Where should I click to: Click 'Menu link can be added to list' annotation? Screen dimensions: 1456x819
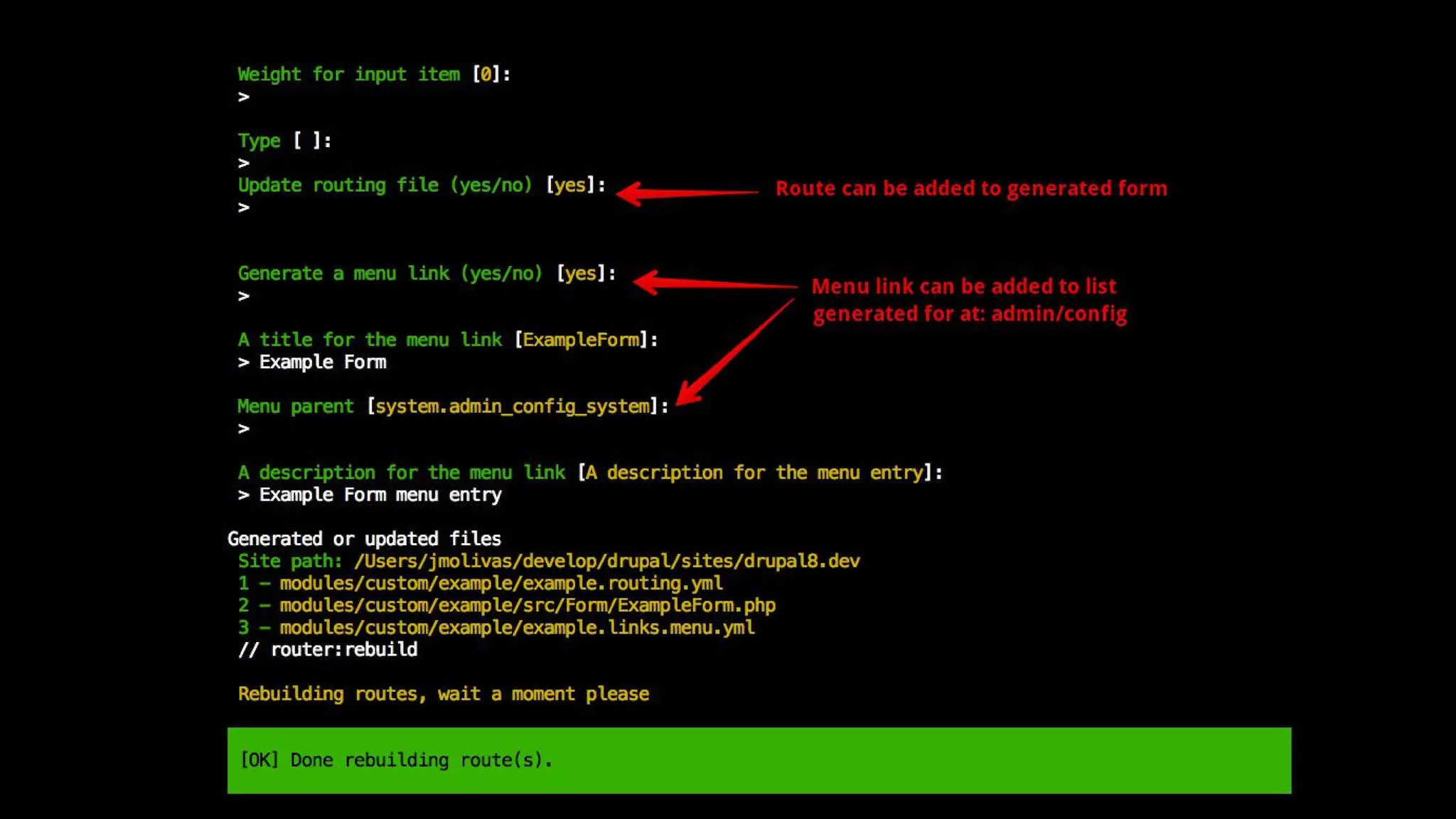(x=963, y=286)
